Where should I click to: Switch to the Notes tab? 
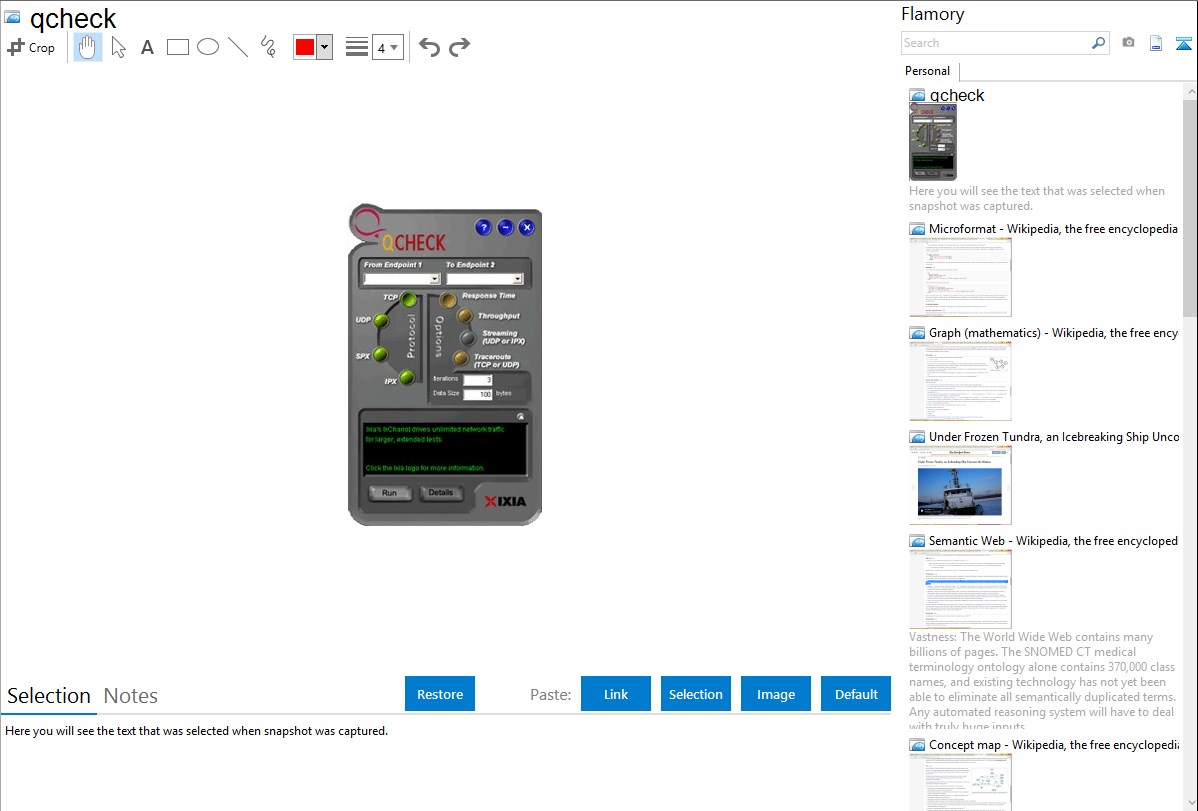click(x=131, y=696)
